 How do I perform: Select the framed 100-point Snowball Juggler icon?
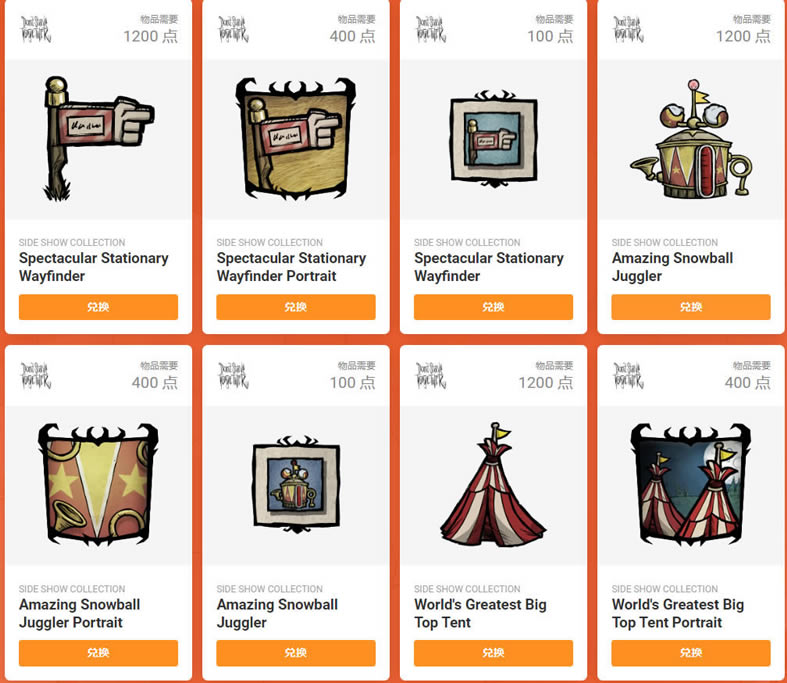coord(296,485)
